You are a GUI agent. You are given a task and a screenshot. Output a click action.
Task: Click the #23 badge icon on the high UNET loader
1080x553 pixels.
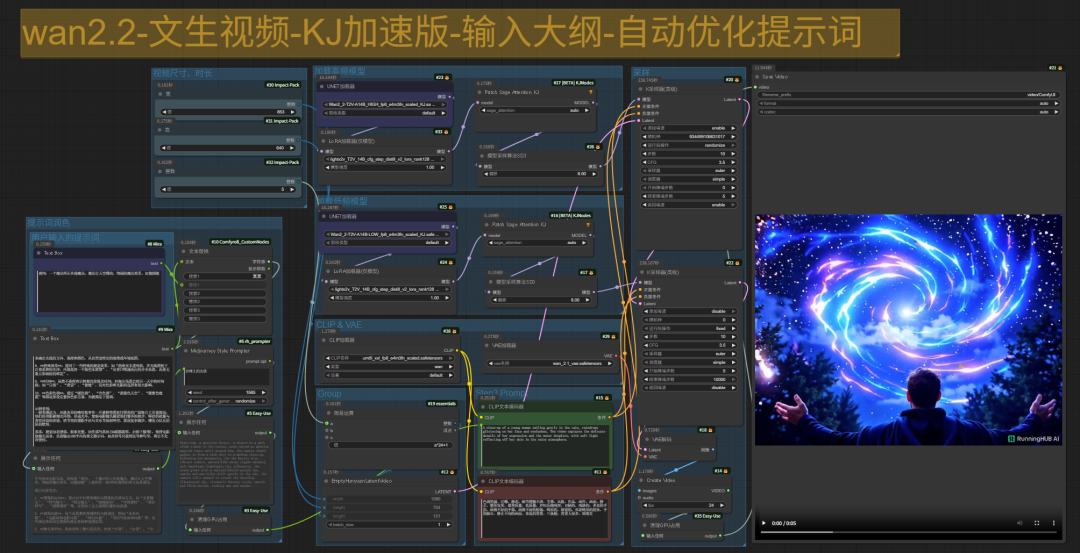(x=442, y=78)
